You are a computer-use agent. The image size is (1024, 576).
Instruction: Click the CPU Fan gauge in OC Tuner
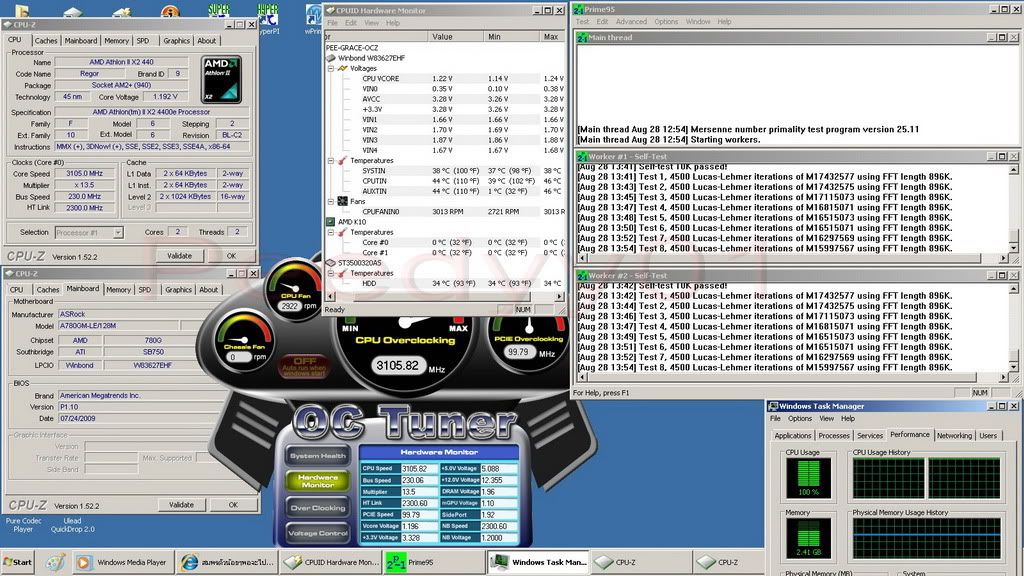coord(296,288)
